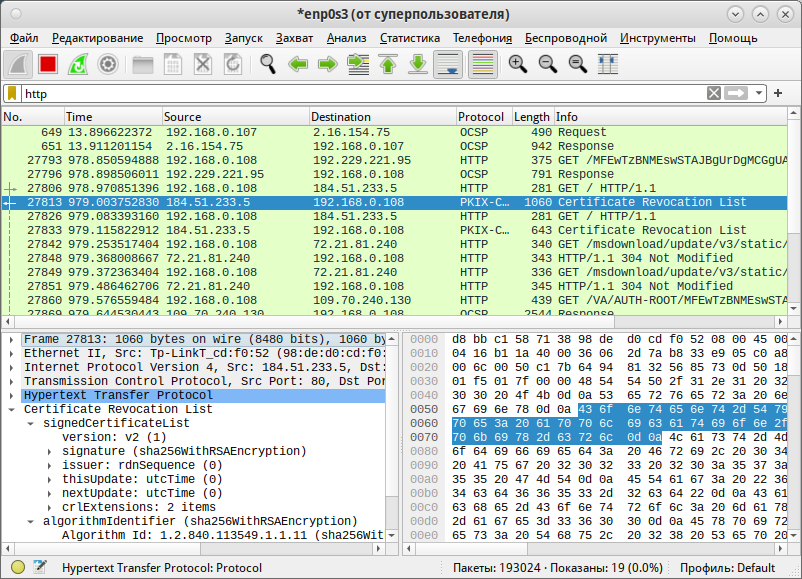Open capture file properties icon in status bar

click(x=40, y=567)
